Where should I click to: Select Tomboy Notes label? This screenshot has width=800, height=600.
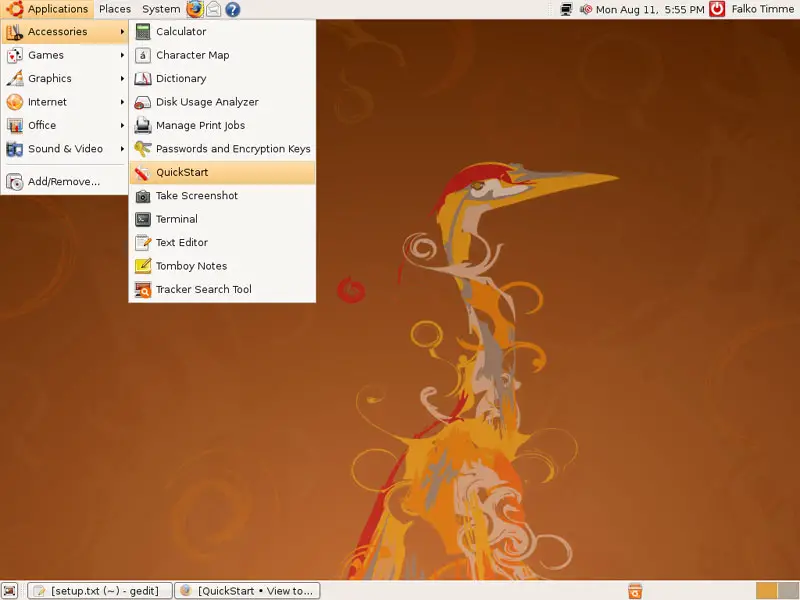pyautogui.click(x=191, y=266)
